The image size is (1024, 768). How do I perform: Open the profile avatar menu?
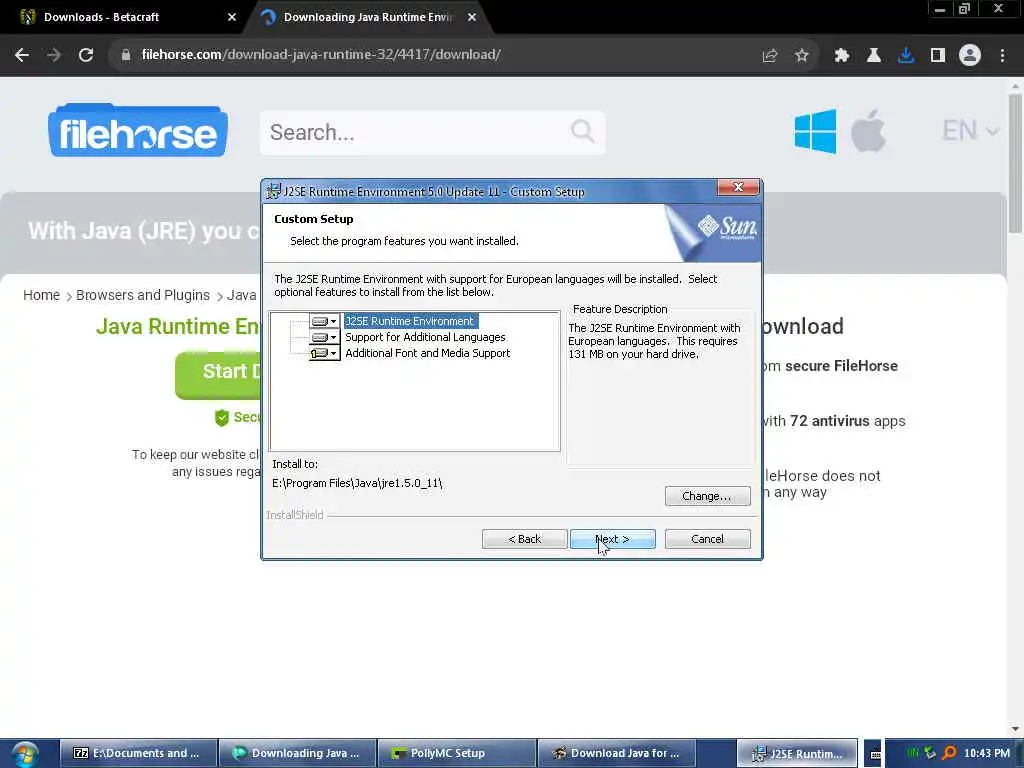(970, 56)
